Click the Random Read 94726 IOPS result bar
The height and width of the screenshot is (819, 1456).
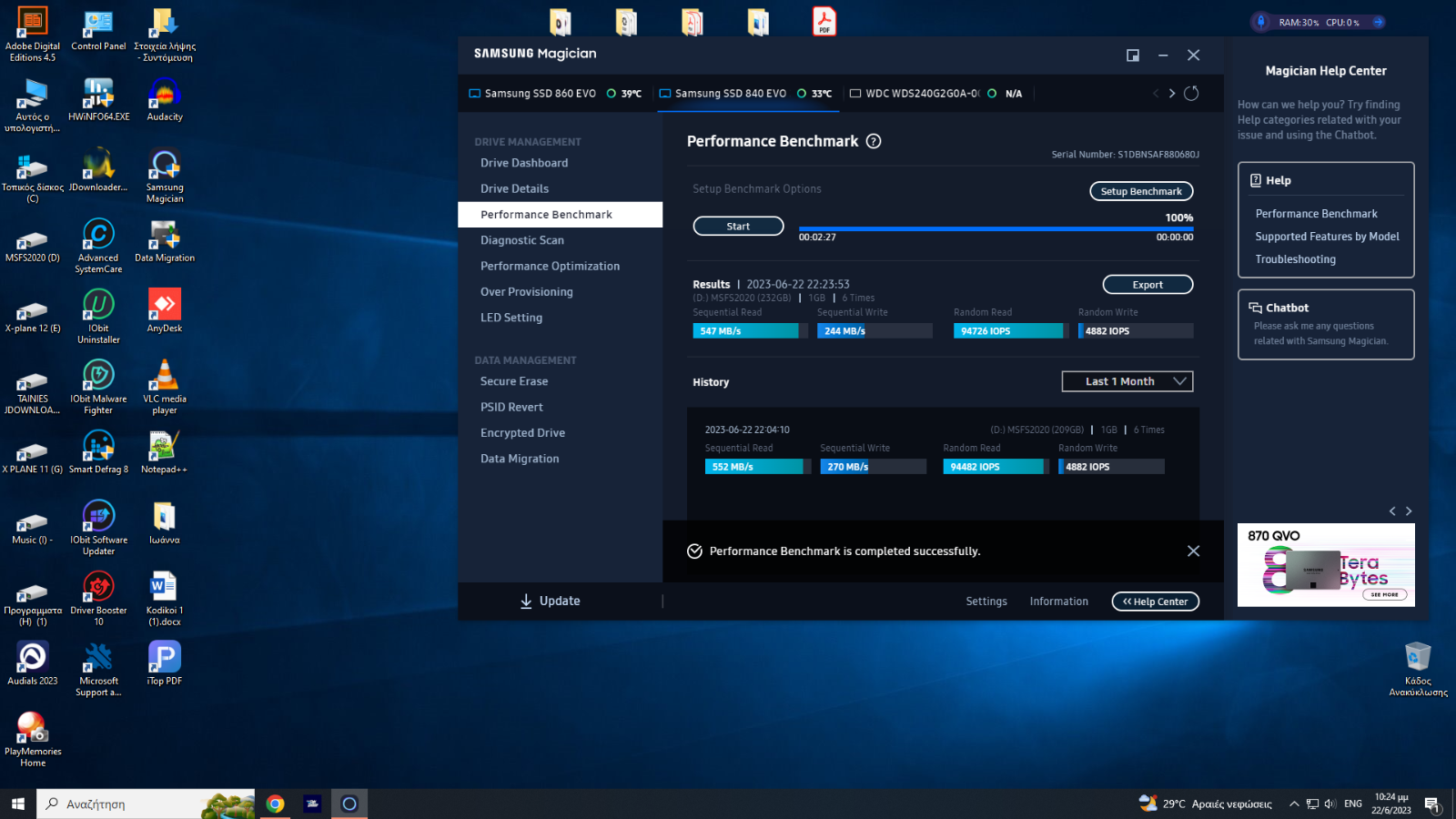[x=1012, y=331]
